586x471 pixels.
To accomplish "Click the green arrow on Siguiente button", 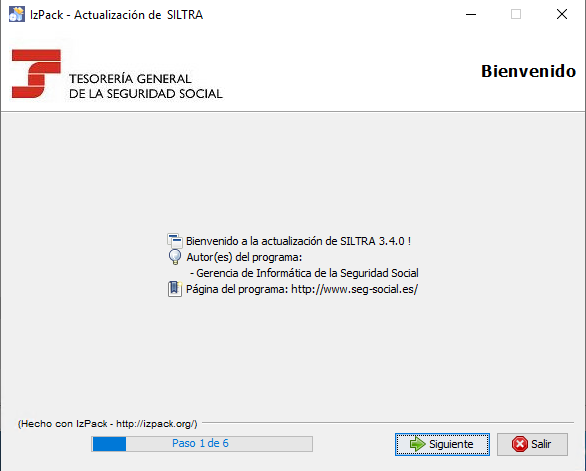I will (x=418, y=444).
